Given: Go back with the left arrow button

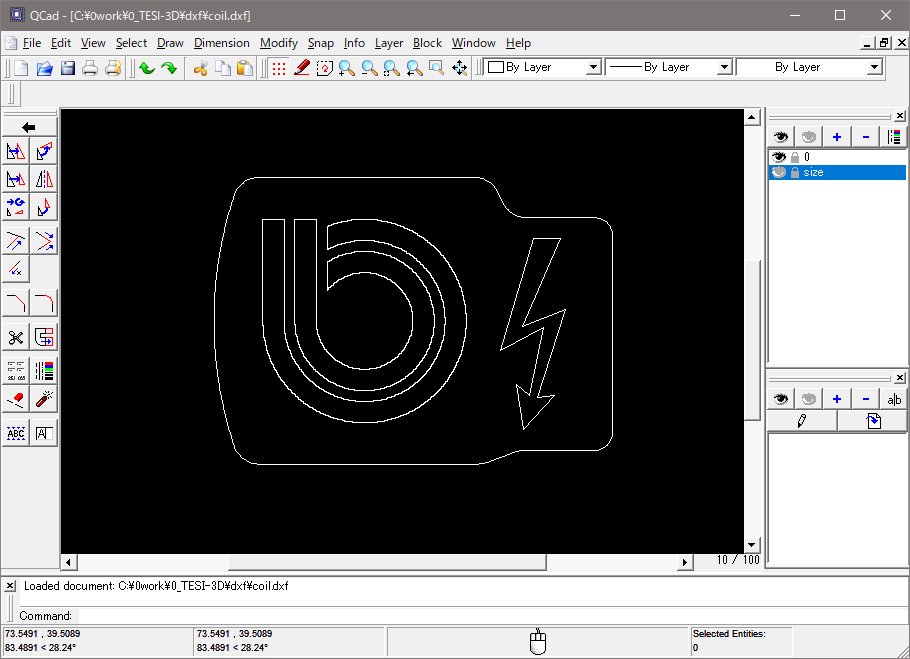Looking at the screenshot, I should coord(29,127).
